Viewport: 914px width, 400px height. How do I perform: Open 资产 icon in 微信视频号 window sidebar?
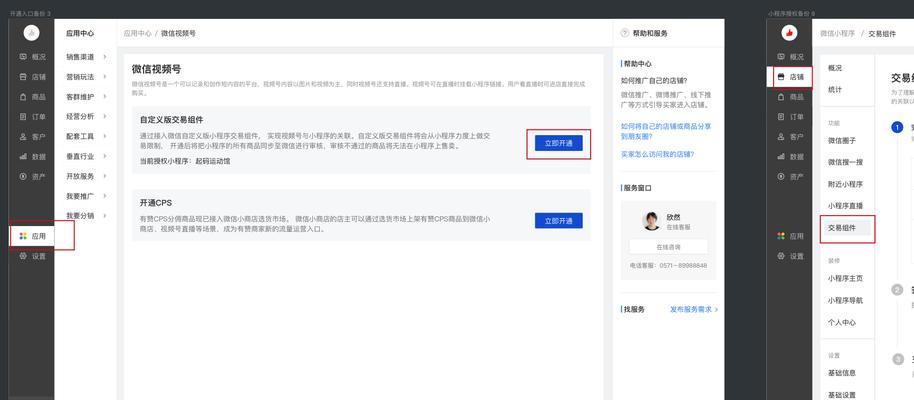coord(23,176)
